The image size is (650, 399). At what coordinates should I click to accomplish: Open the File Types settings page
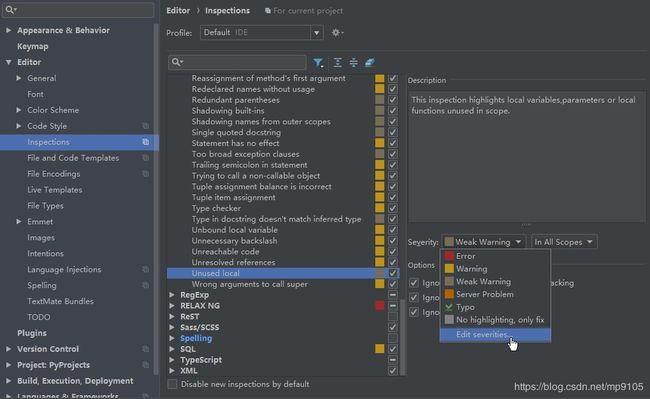click(x=45, y=206)
